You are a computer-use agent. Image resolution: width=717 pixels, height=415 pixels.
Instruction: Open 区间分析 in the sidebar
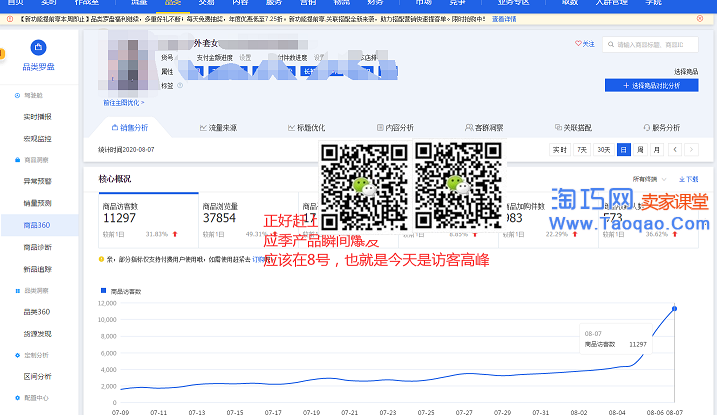37,377
